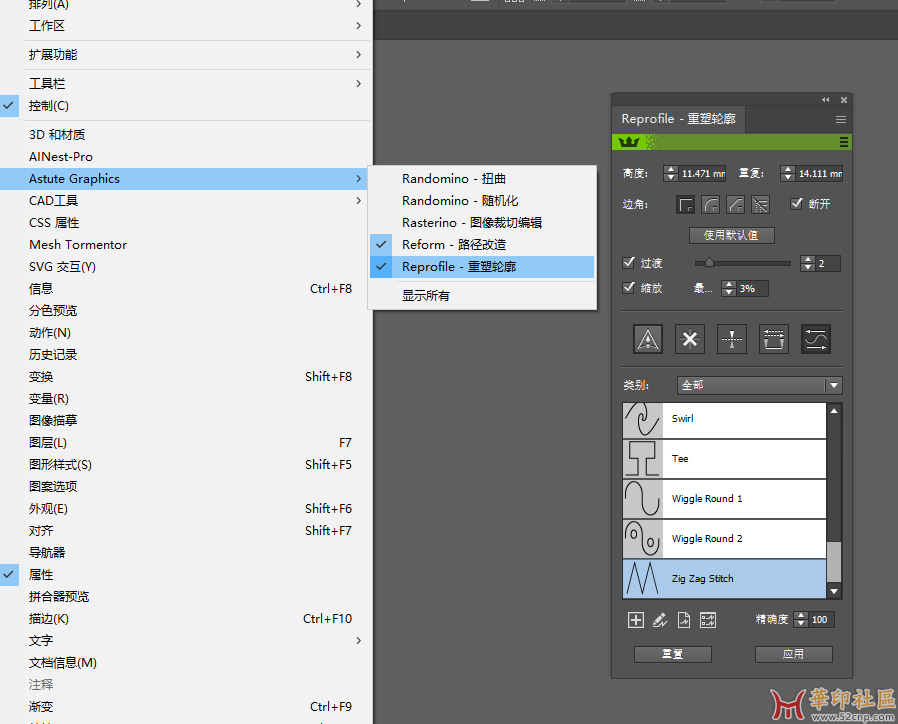
Task: Select the square corner style icon
Action: tap(686, 204)
